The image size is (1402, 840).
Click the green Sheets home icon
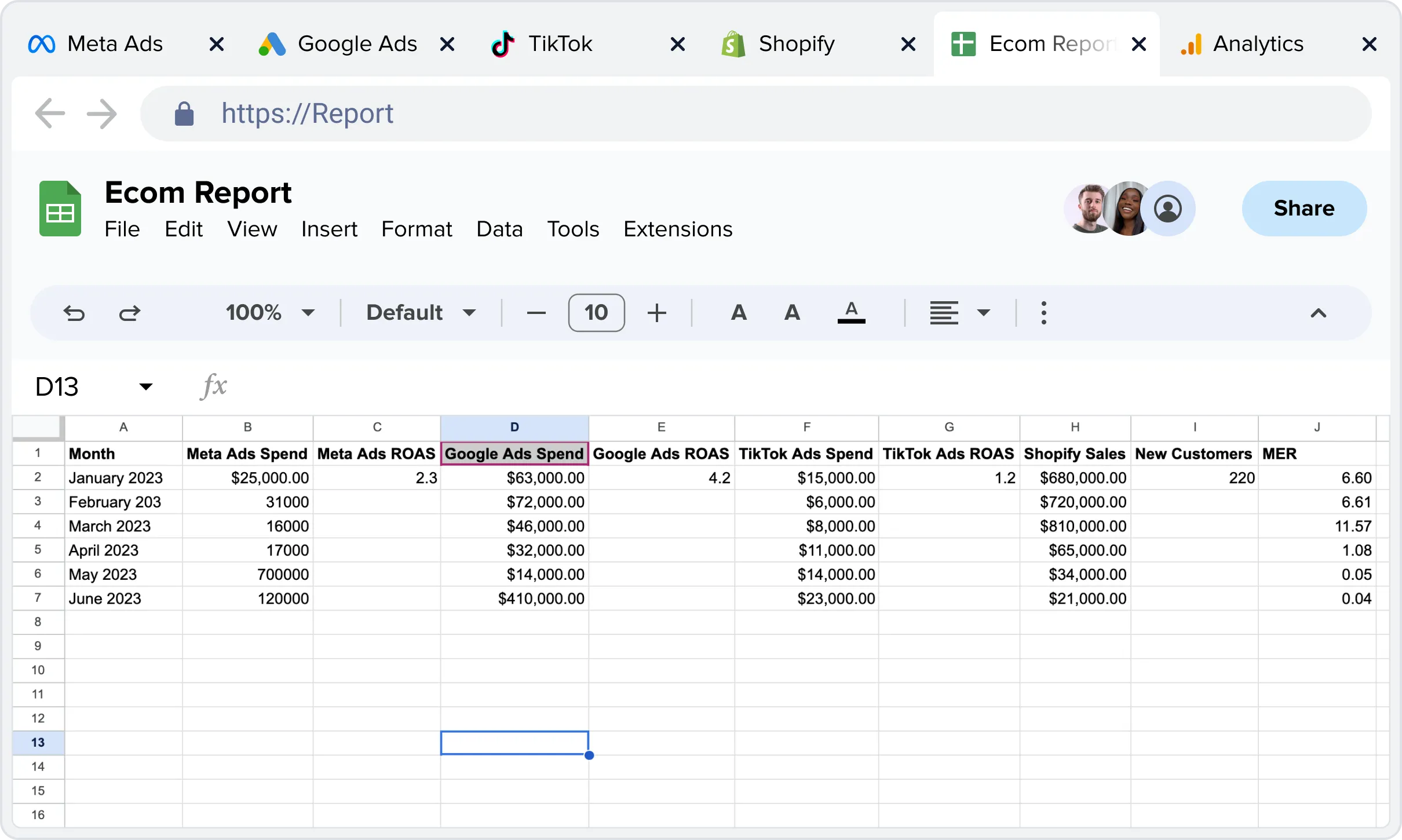(x=60, y=209)
